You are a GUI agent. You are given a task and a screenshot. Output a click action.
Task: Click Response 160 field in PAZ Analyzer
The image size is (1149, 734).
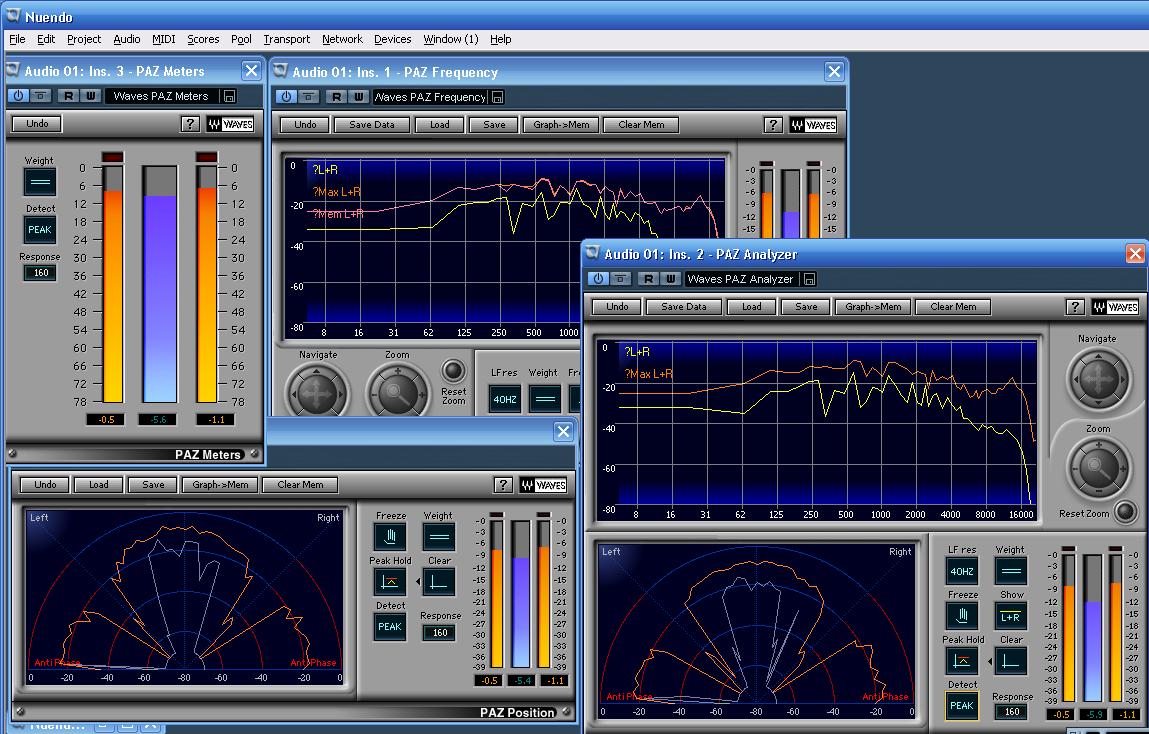point(1012,711)
